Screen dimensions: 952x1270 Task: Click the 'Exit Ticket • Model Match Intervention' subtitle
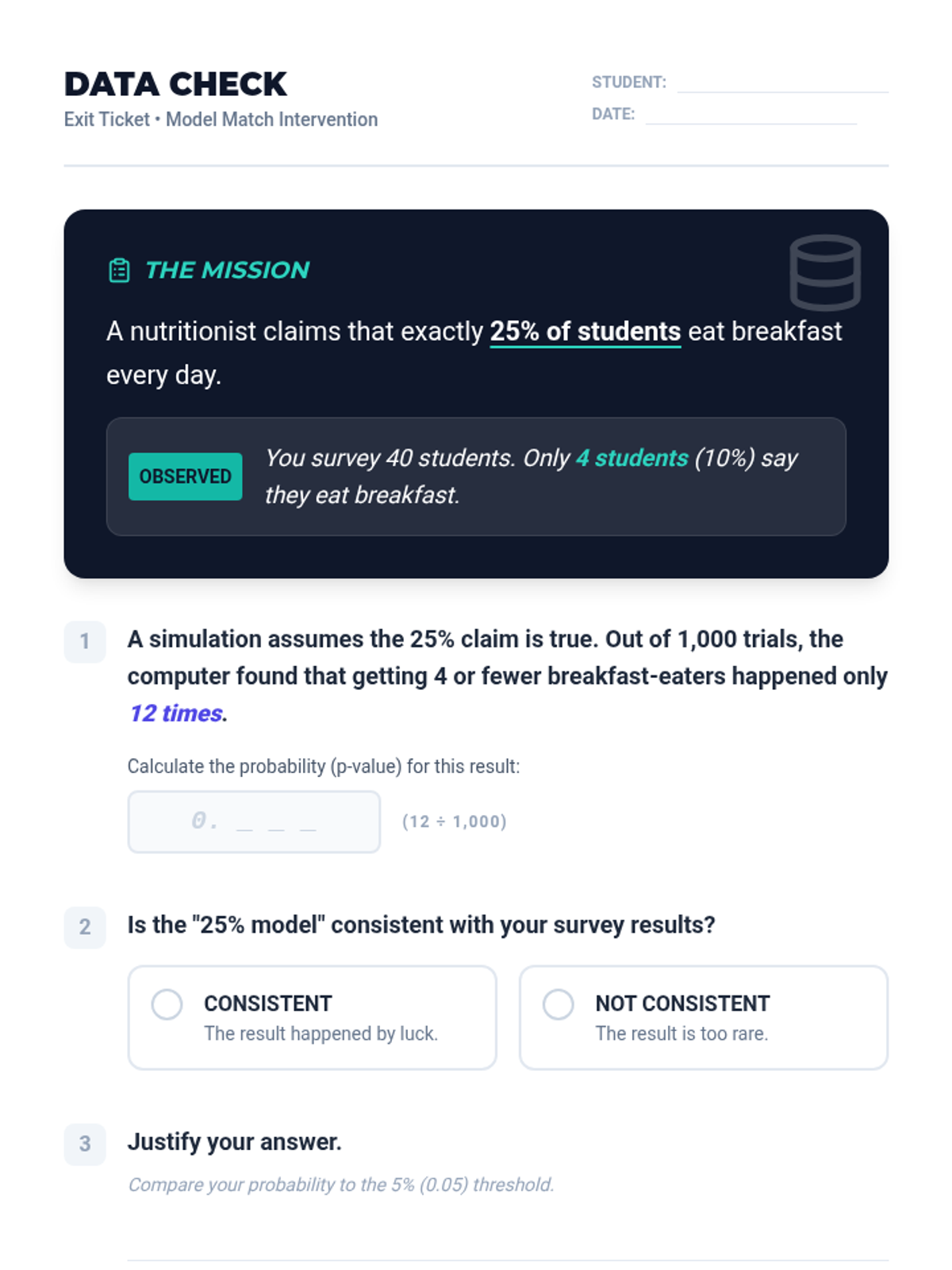[x=221, y=119]
